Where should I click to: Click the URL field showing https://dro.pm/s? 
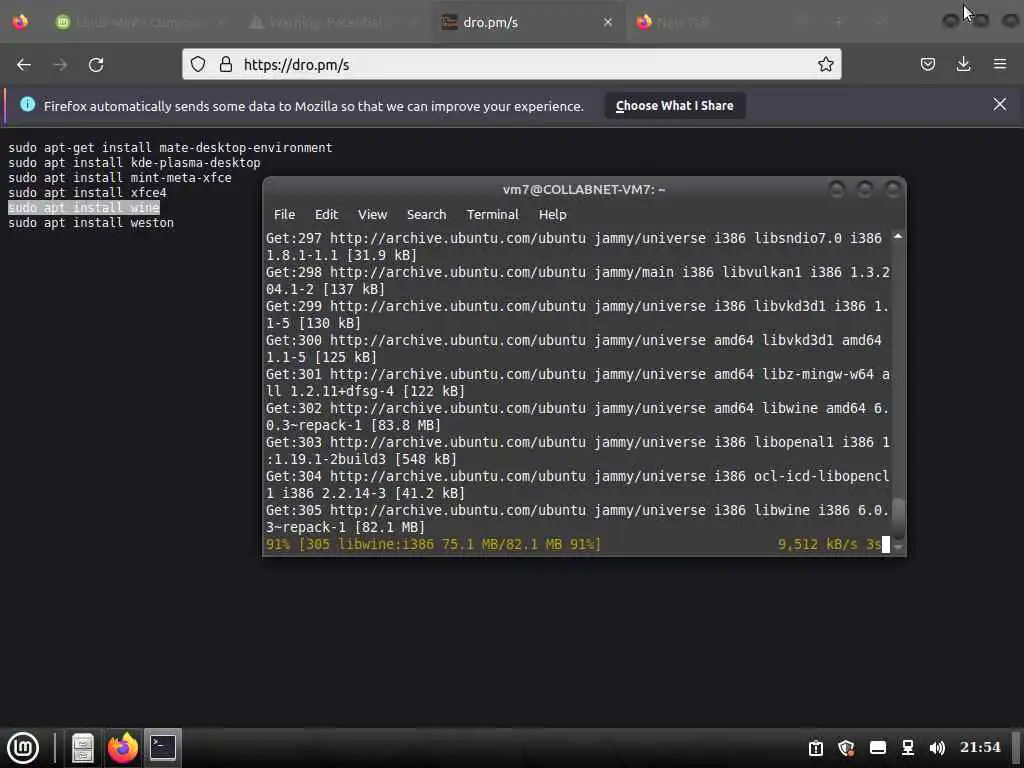511,64
